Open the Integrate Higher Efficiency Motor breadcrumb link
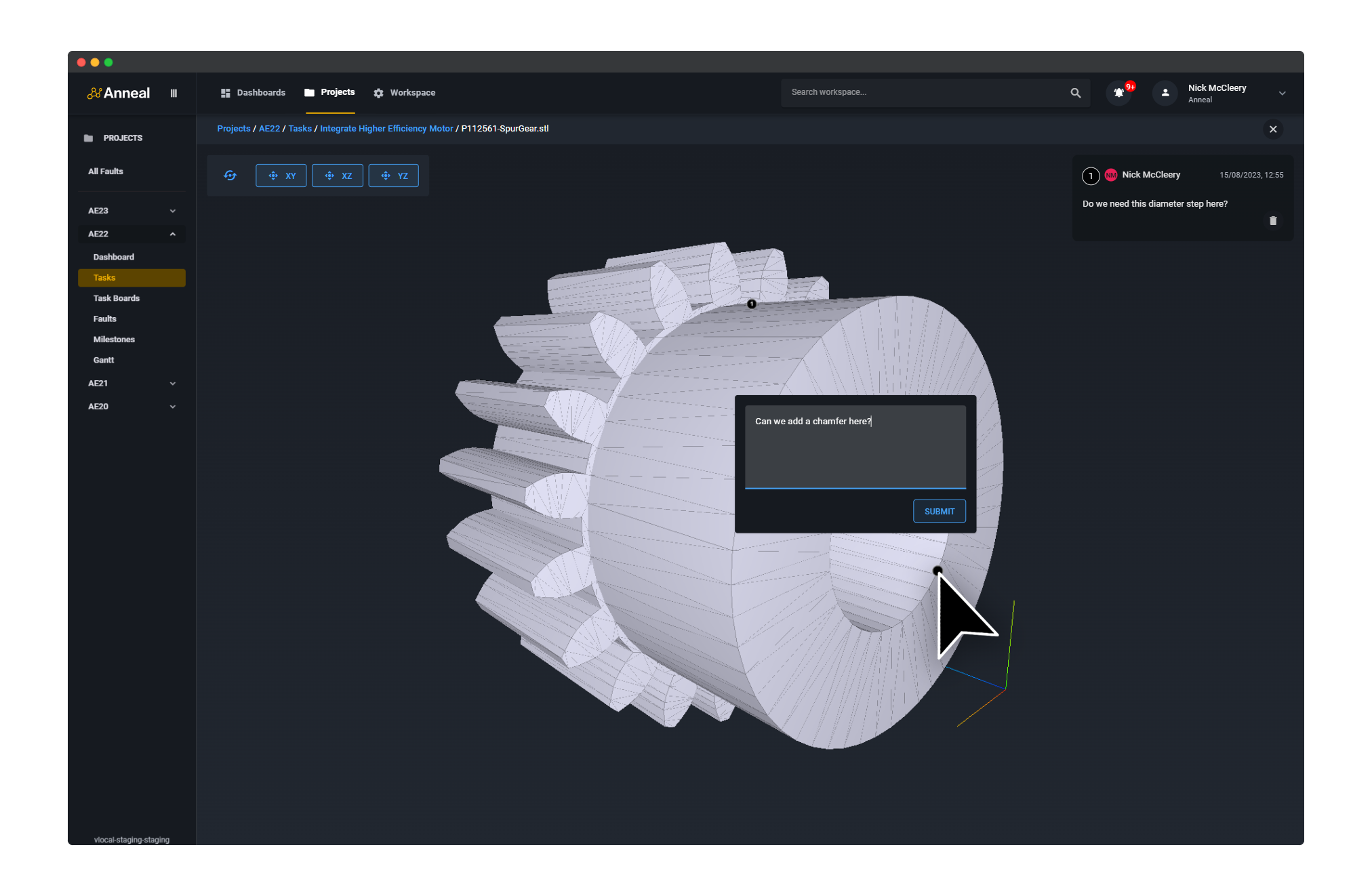 pyautogui.click(x=386, y=128)
